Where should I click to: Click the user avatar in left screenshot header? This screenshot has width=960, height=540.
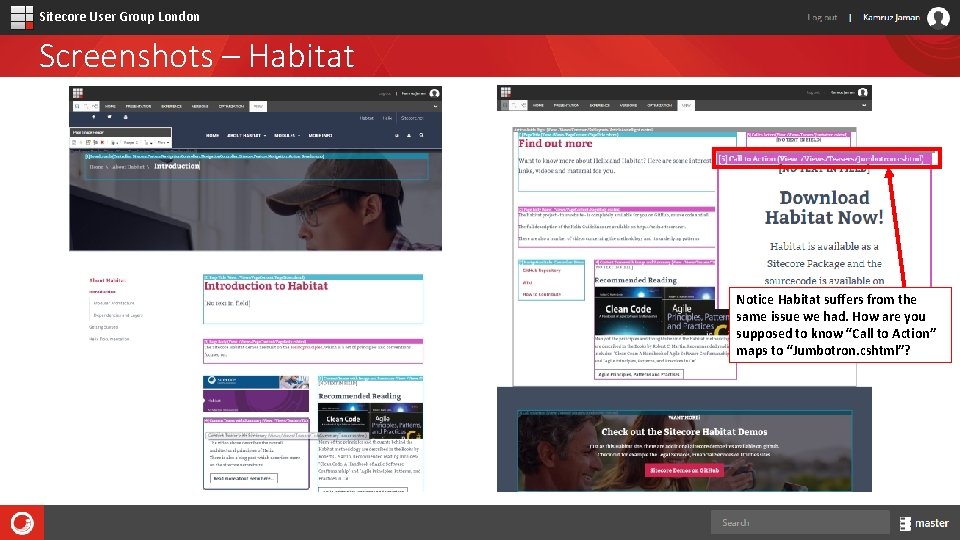click(434, 93)
